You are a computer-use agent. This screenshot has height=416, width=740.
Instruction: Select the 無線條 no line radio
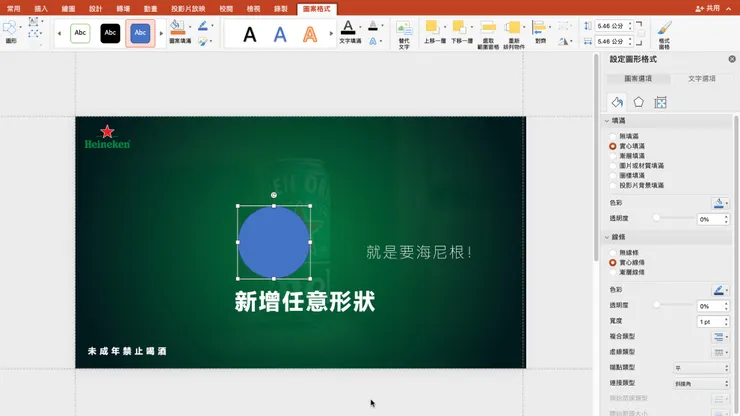[613, 253]
